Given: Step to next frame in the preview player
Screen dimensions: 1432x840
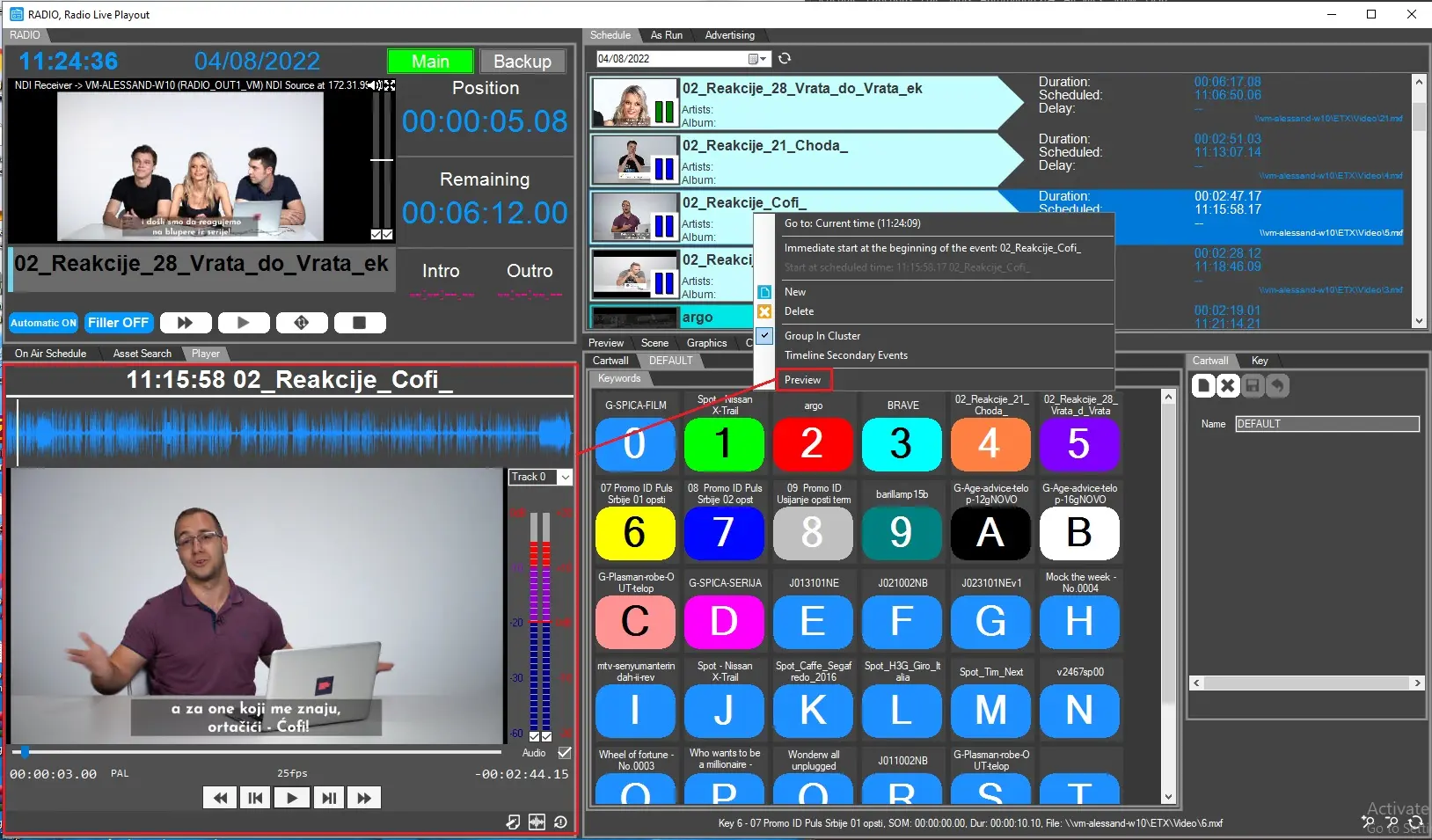Looking at the screenshot, I should (328, 798).
